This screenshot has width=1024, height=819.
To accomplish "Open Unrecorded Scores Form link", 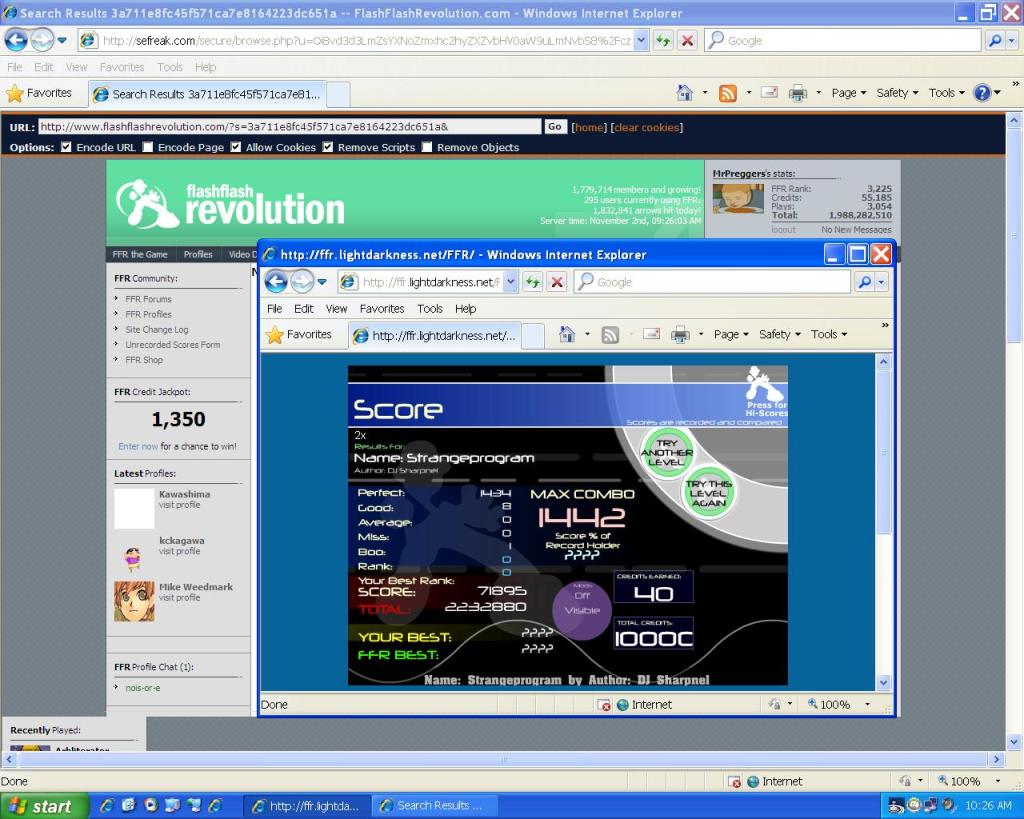I will pos(172,345).
